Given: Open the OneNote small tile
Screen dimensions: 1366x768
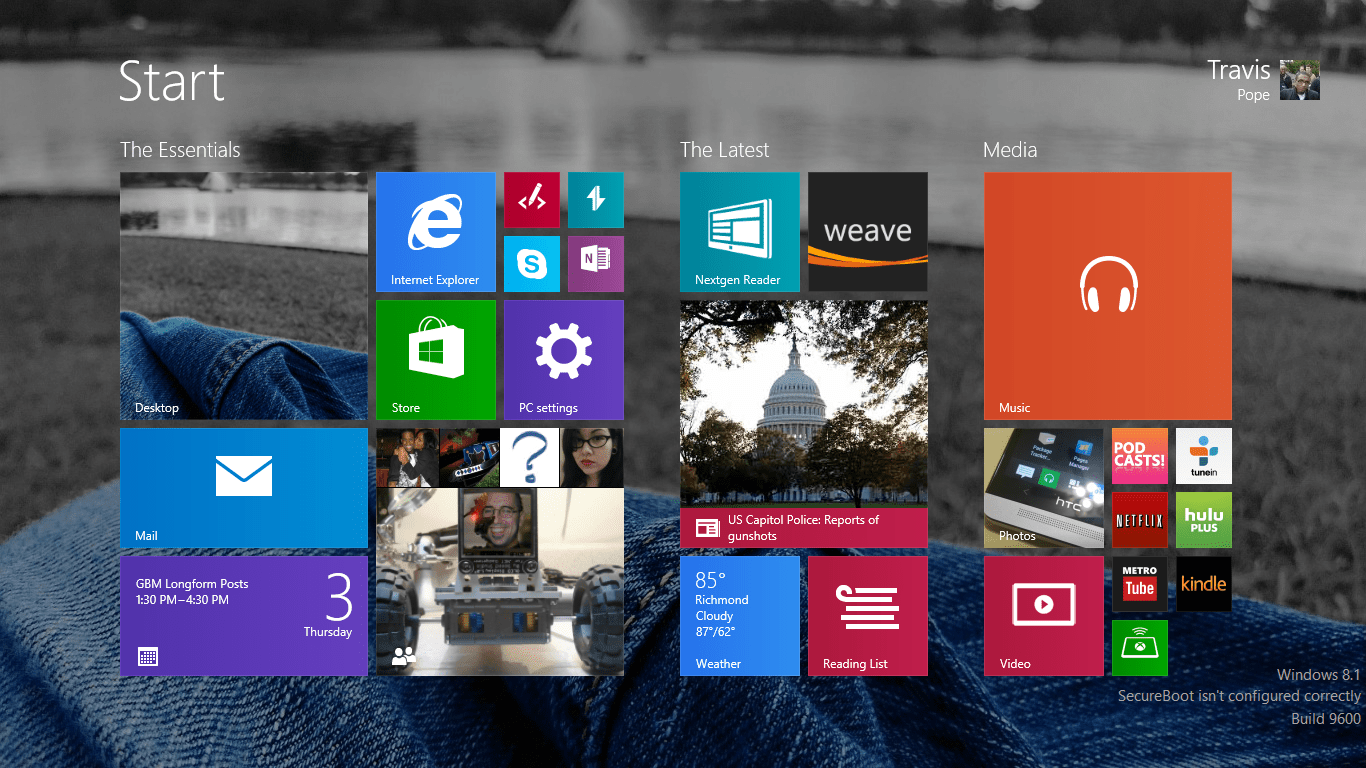Looking at the screenshot, I should [x=595, y=264].
